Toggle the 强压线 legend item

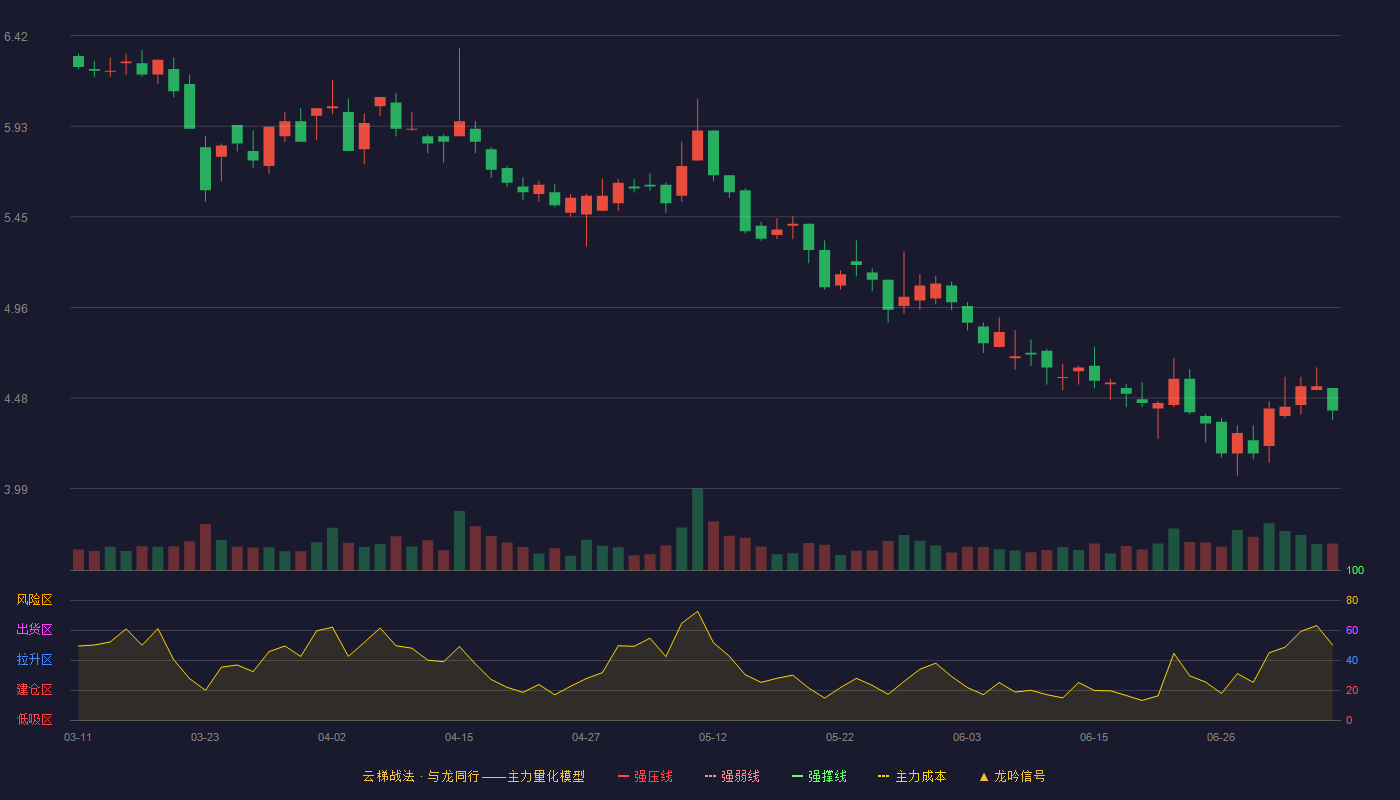click(645, 776)
